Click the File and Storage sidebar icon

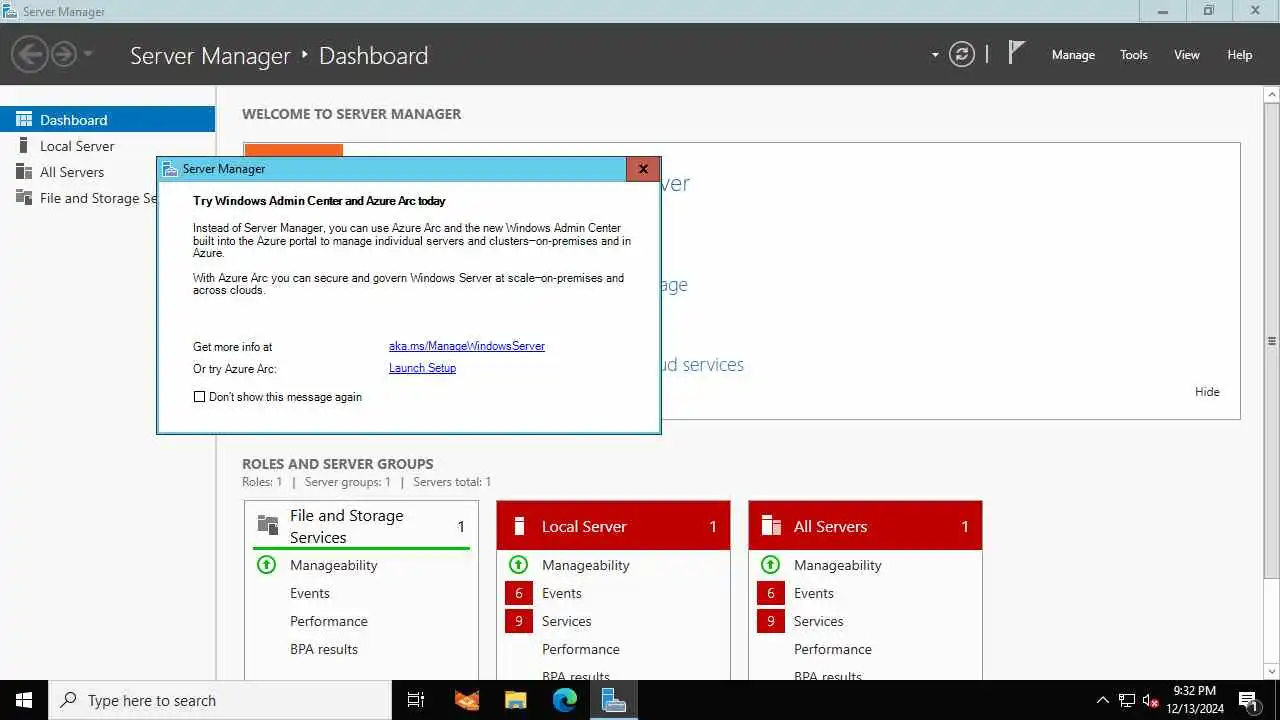pyautogui.click(x=24, y=197)
